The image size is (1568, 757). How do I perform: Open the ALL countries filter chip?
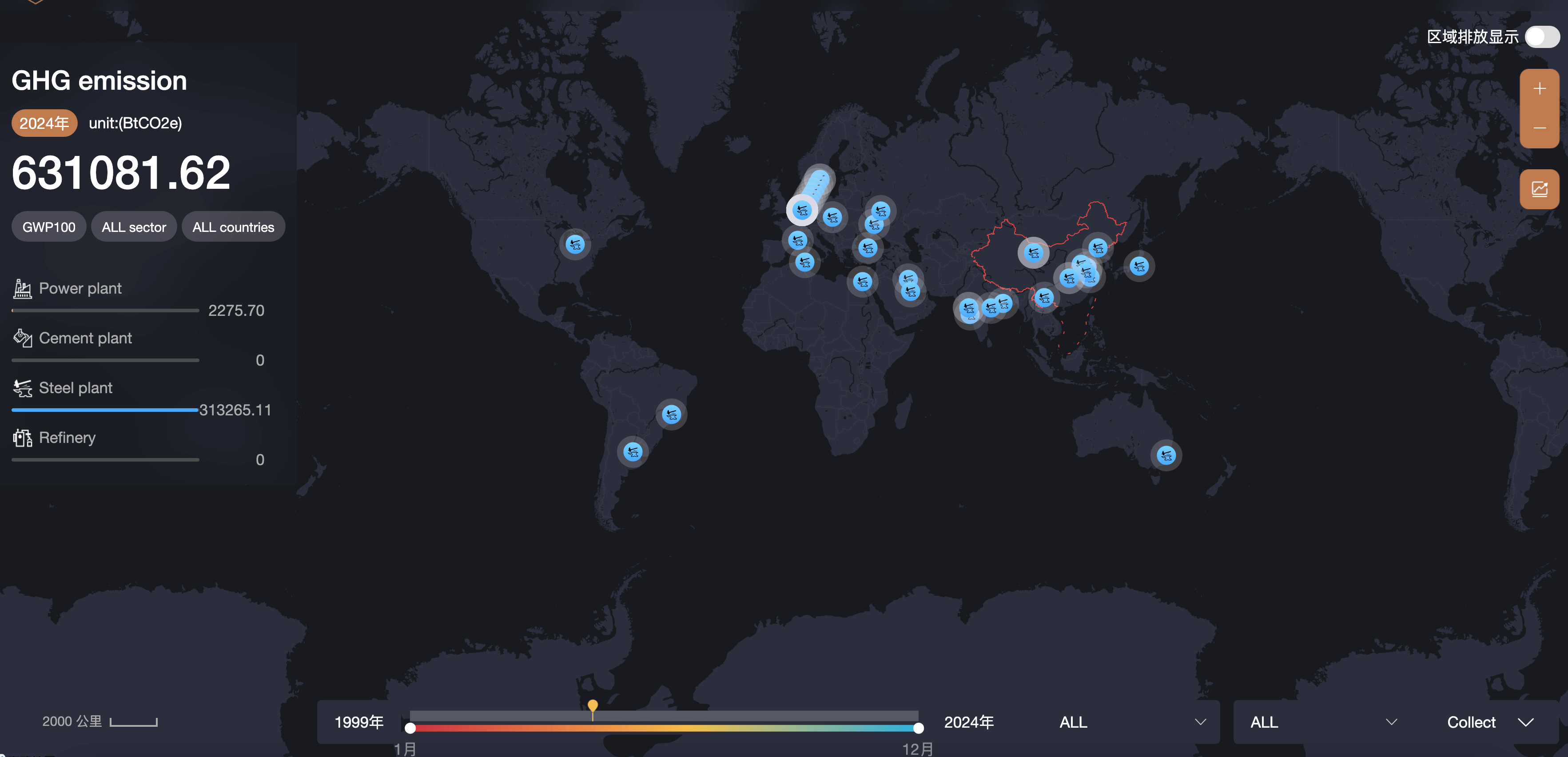(233, 227)
